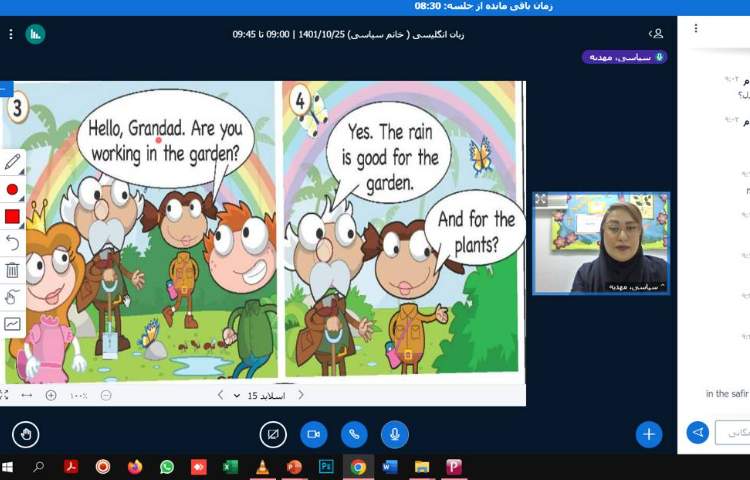The width and height of the screenshot is (750, 480).
Task: Toggle multi-user whiteboard mode
Action: [12, 324]
